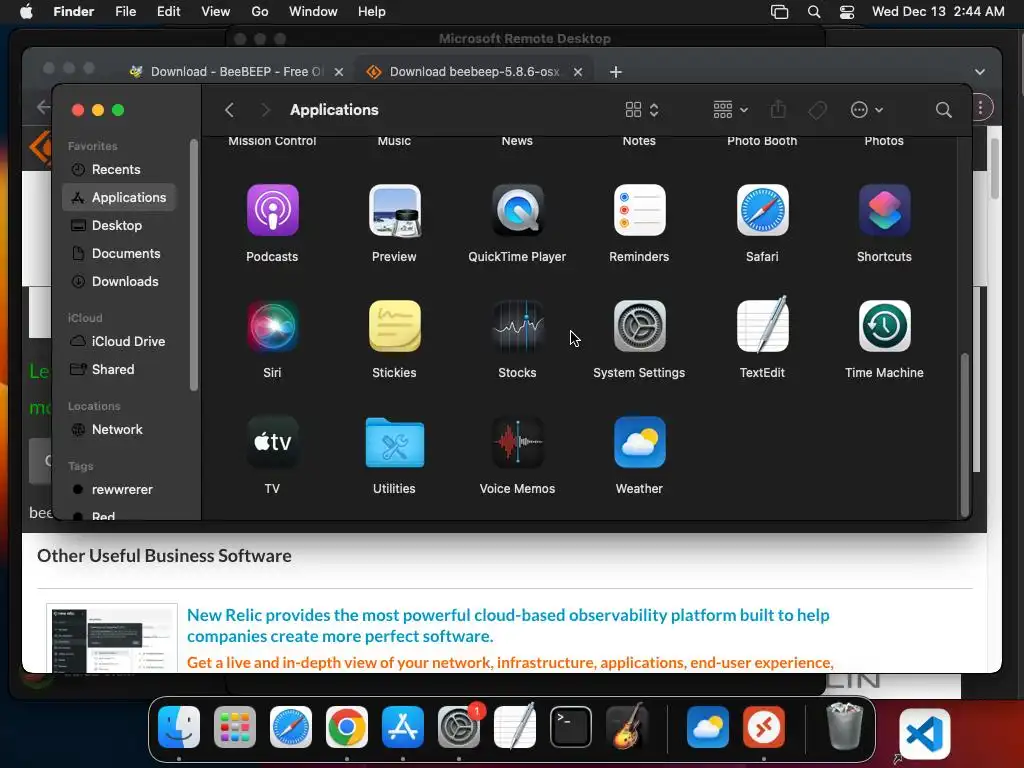
Task: Click the New Relic ad thumbnail image
Action: tap(112, 638)
